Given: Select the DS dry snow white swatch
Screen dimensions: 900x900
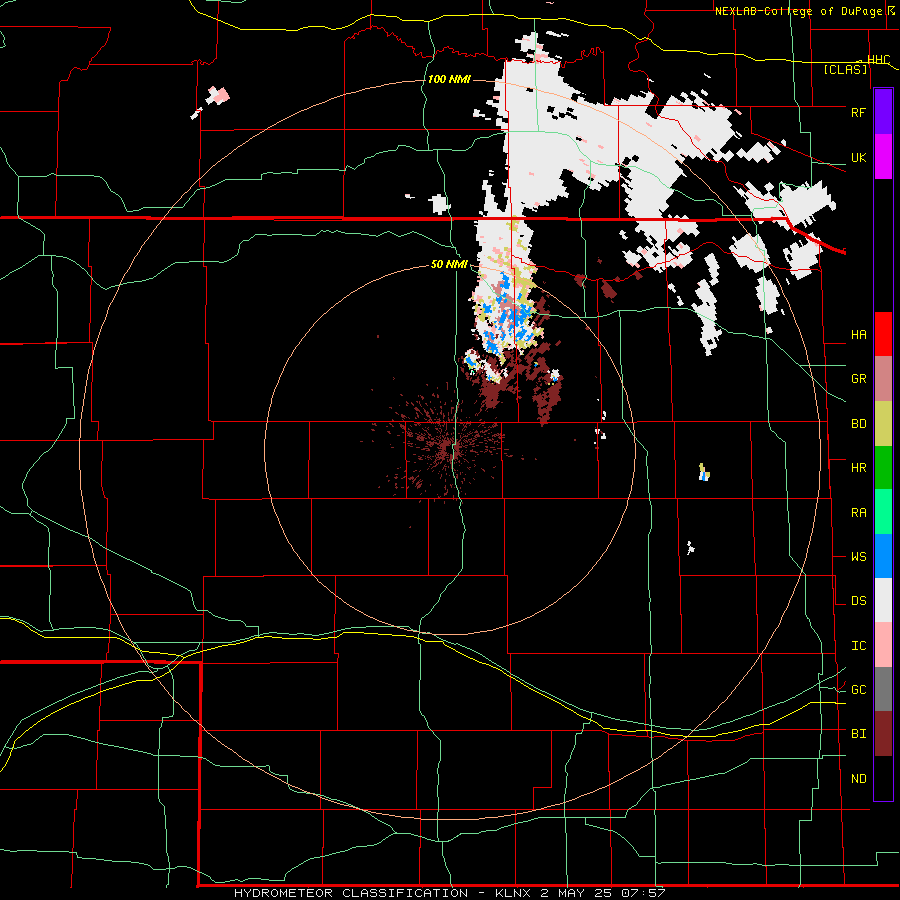Looking at the screenshot, I should click(883, 600).
